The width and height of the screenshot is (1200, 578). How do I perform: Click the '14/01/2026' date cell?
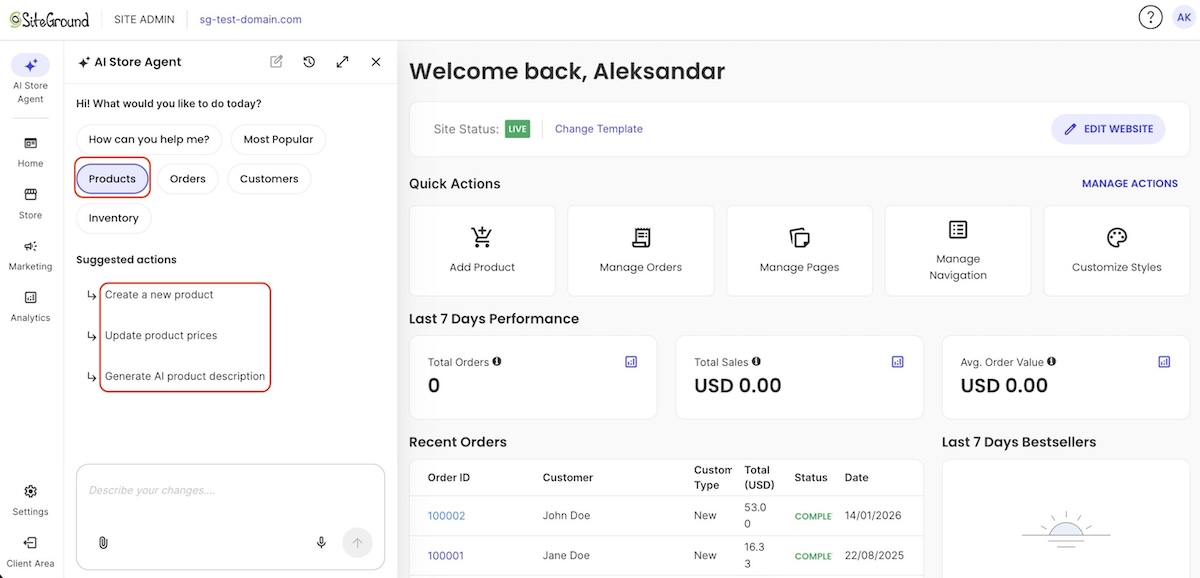pyautogui.click(x=873, y=516)
